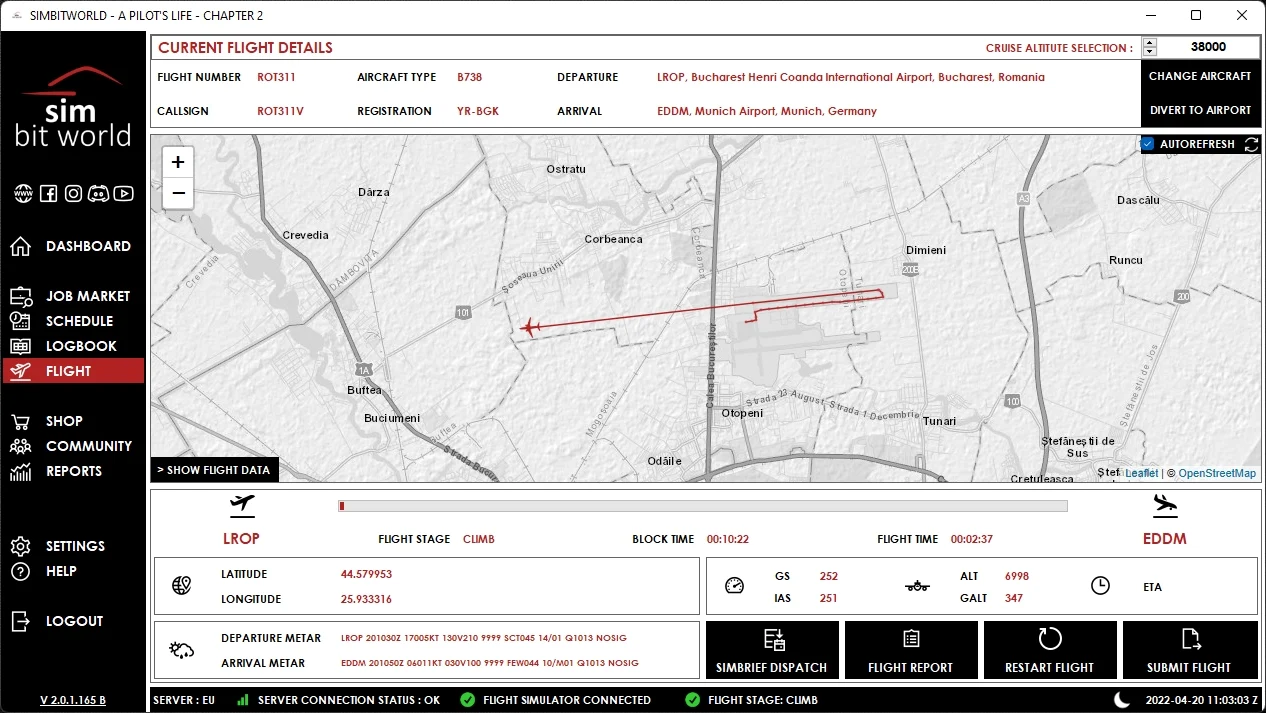Viewport: 1266px width, 713px height.
Task: Click the map refresh arrows icon
Action: coord(1251,145)
